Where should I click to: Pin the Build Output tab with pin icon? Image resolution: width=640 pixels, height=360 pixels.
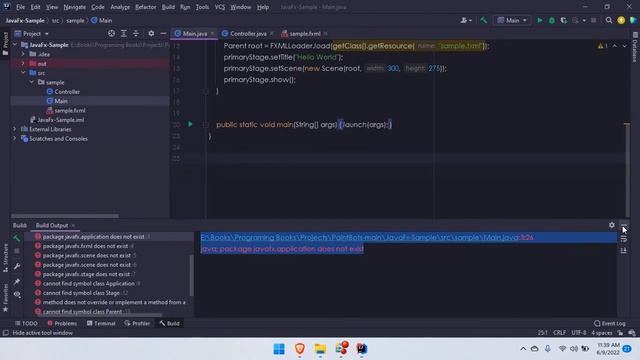(17, 281)
